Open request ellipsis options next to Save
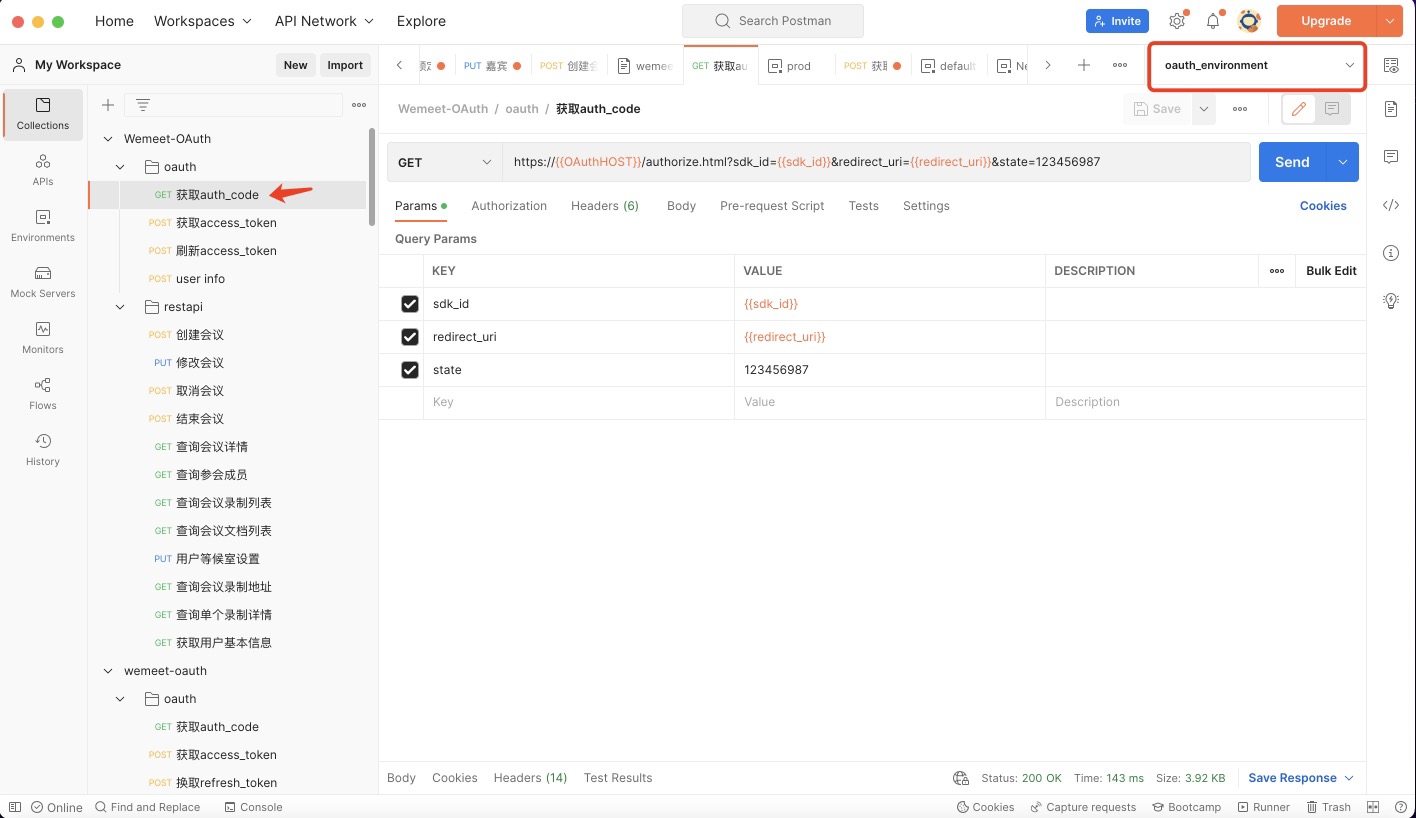 click(x=1240, y=109)
